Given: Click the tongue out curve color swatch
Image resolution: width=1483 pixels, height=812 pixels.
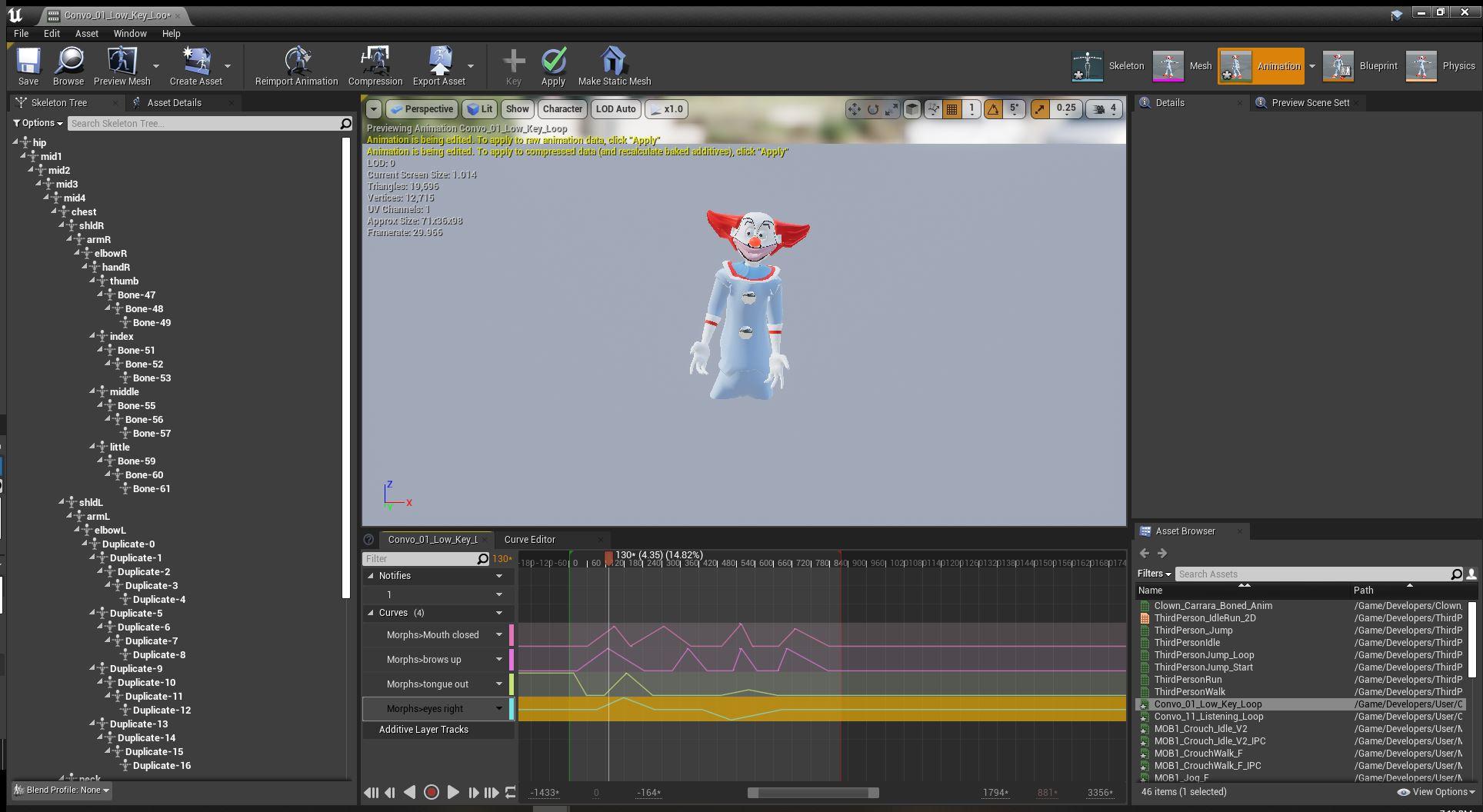Looking at the screenshot, I should 512,684.
